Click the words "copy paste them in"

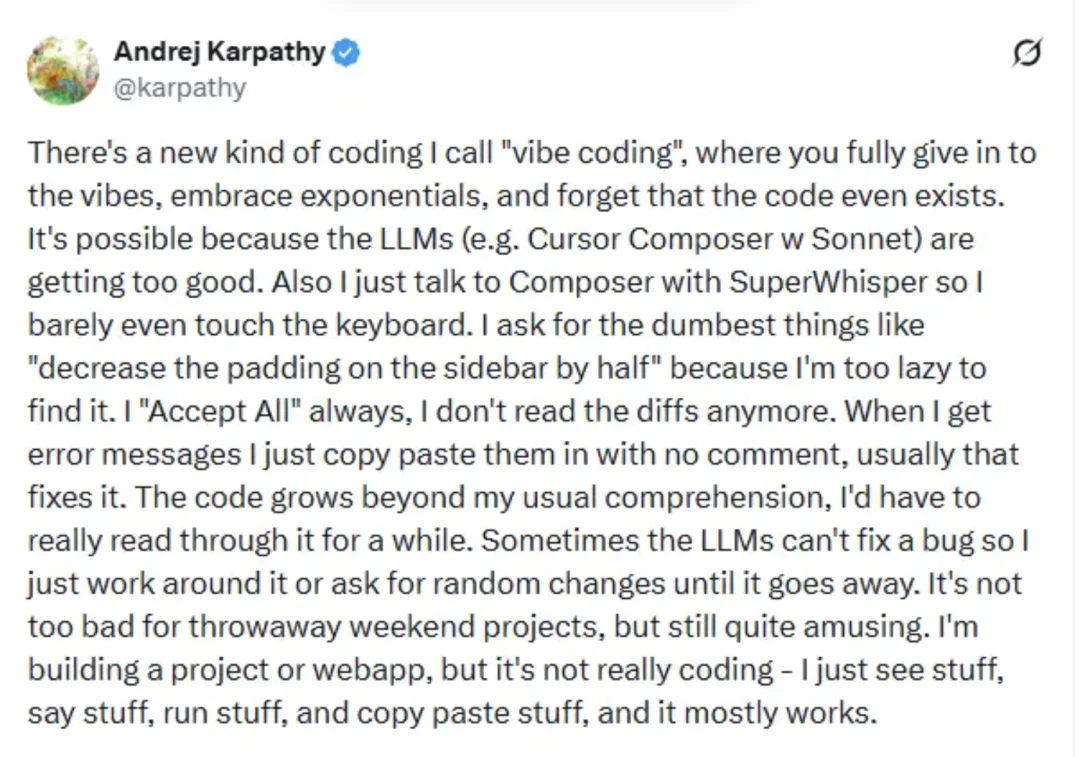pos(412,454)
